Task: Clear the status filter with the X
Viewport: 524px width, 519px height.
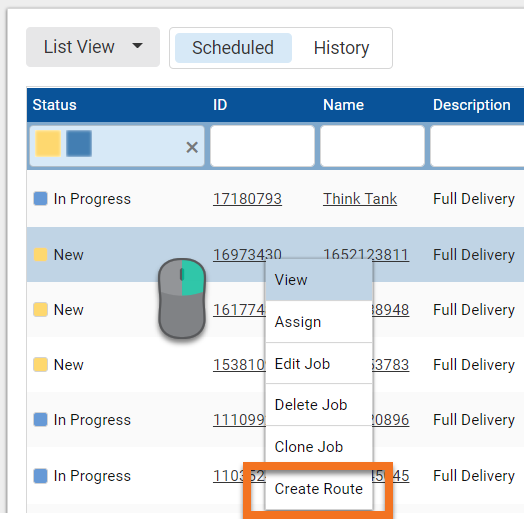Action: coord(192,147)
